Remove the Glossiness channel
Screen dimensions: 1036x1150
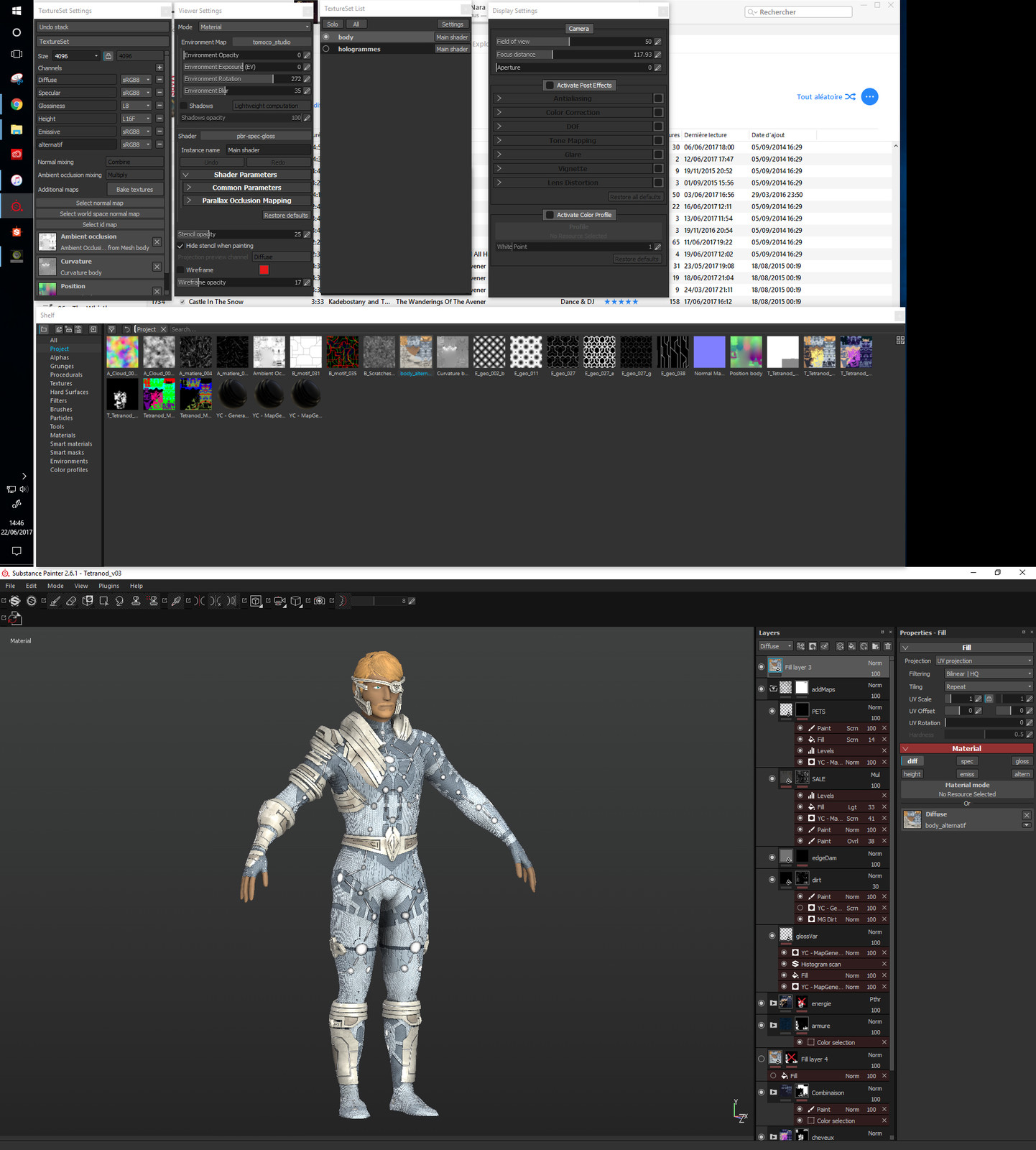[x=159, y=106]
